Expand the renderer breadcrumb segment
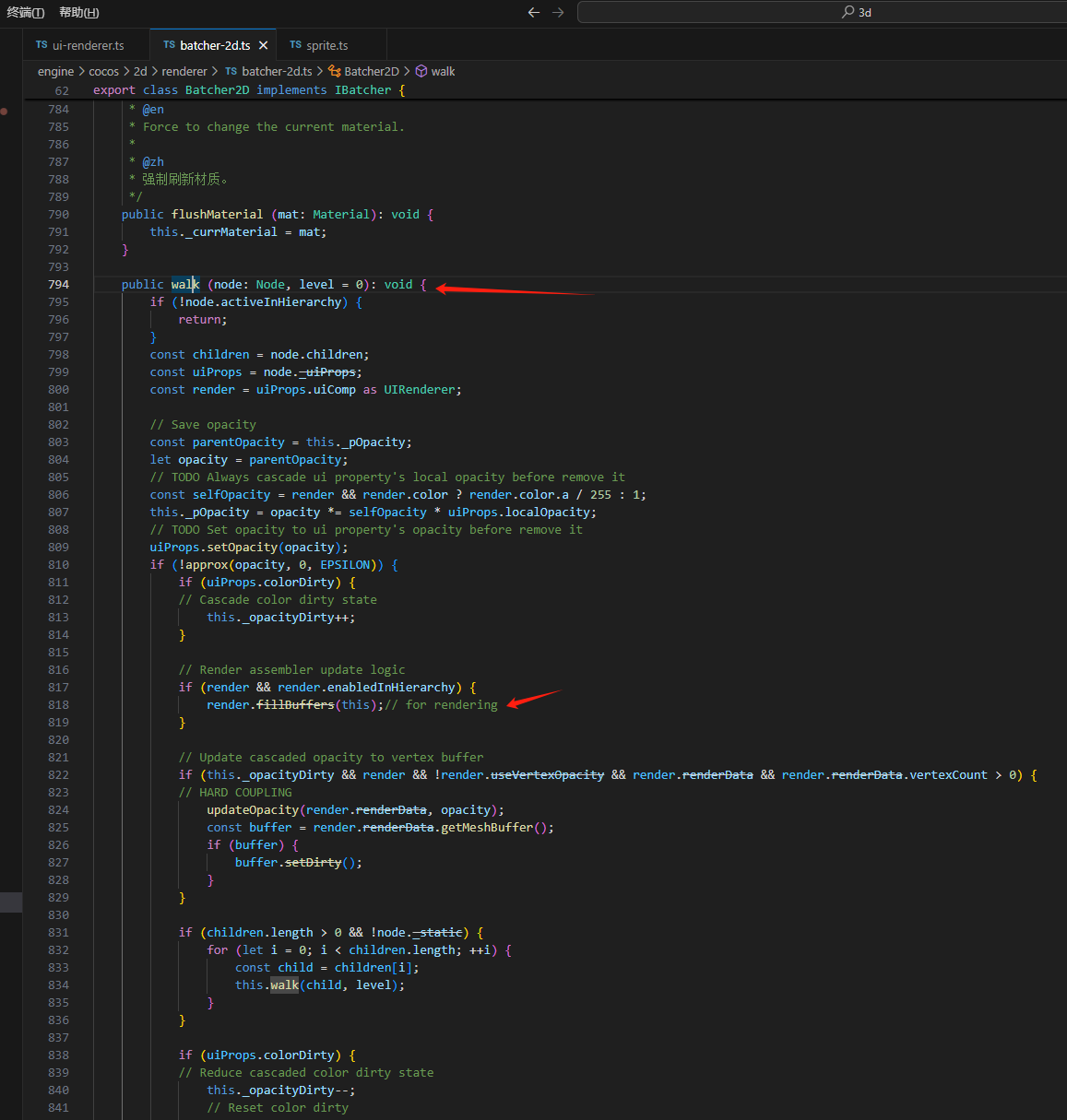 (184, 71)
